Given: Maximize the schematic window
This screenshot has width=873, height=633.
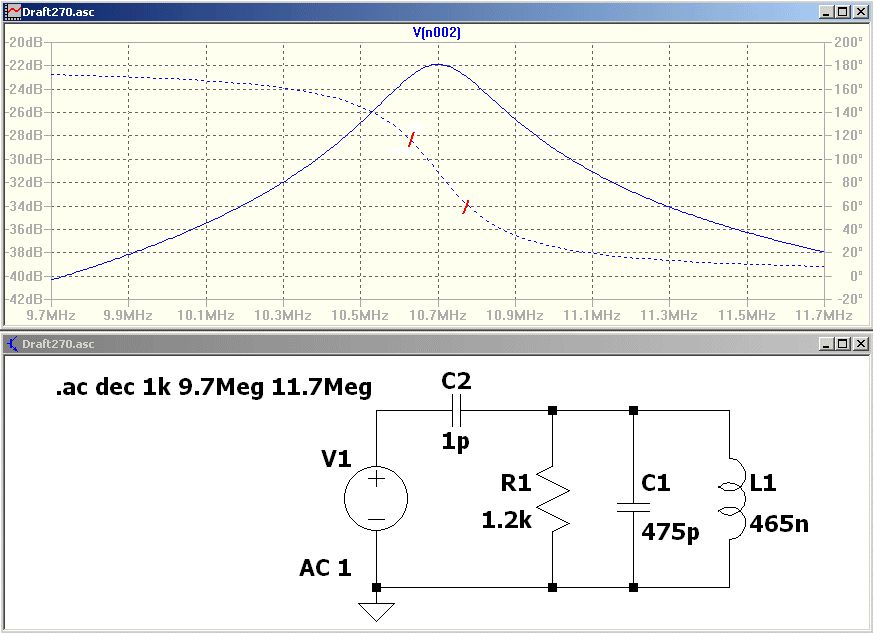Looking at the screenshot, I should click(843, 344).
